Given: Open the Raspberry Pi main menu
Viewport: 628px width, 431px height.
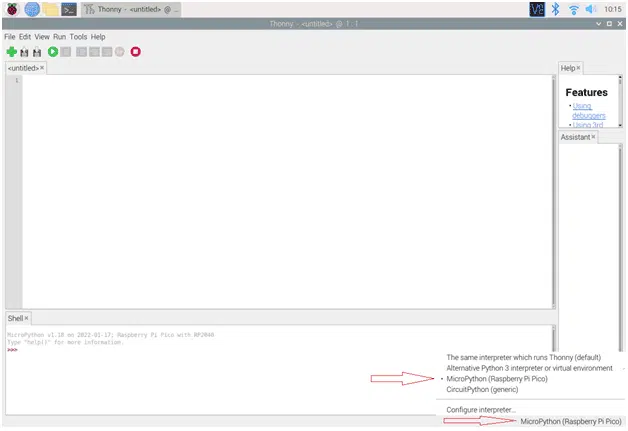Looking at the screenshot, I should tap(12, 9).
